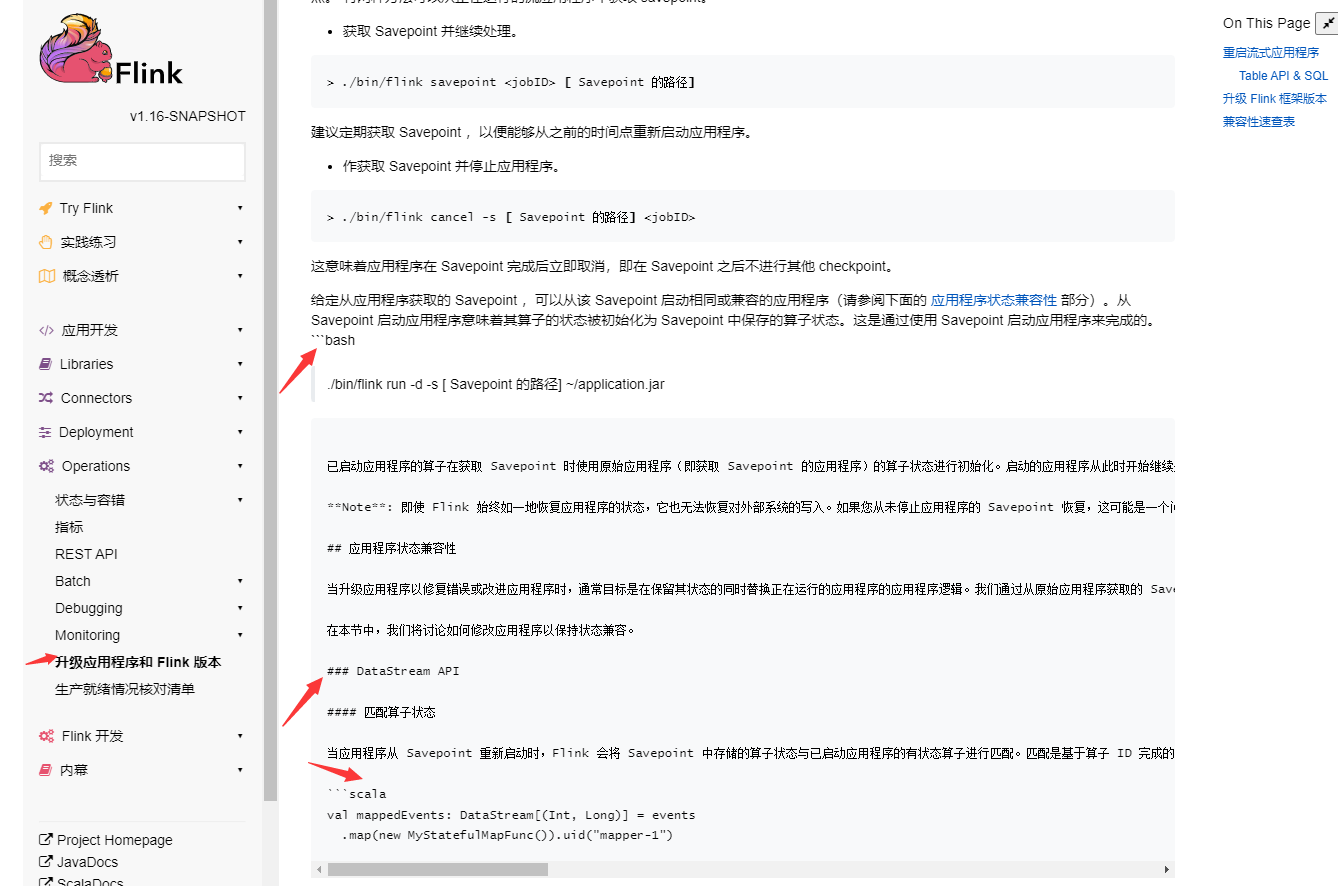
Task: Click the code block horizontal scrollbar thumb
Action: (x=438, y=870)
